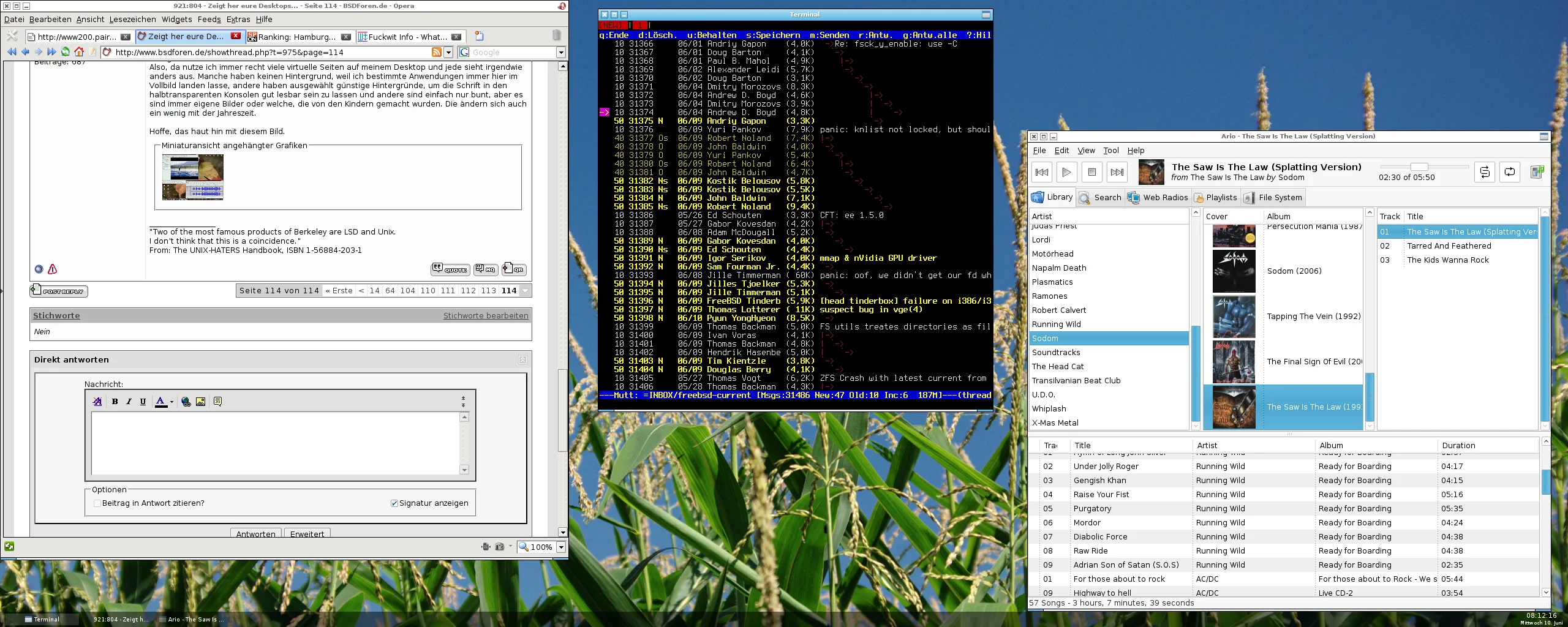Click the wrap quote icon in editor
1568x627 pixels.
pyautogui.click(x=217, y=402)
